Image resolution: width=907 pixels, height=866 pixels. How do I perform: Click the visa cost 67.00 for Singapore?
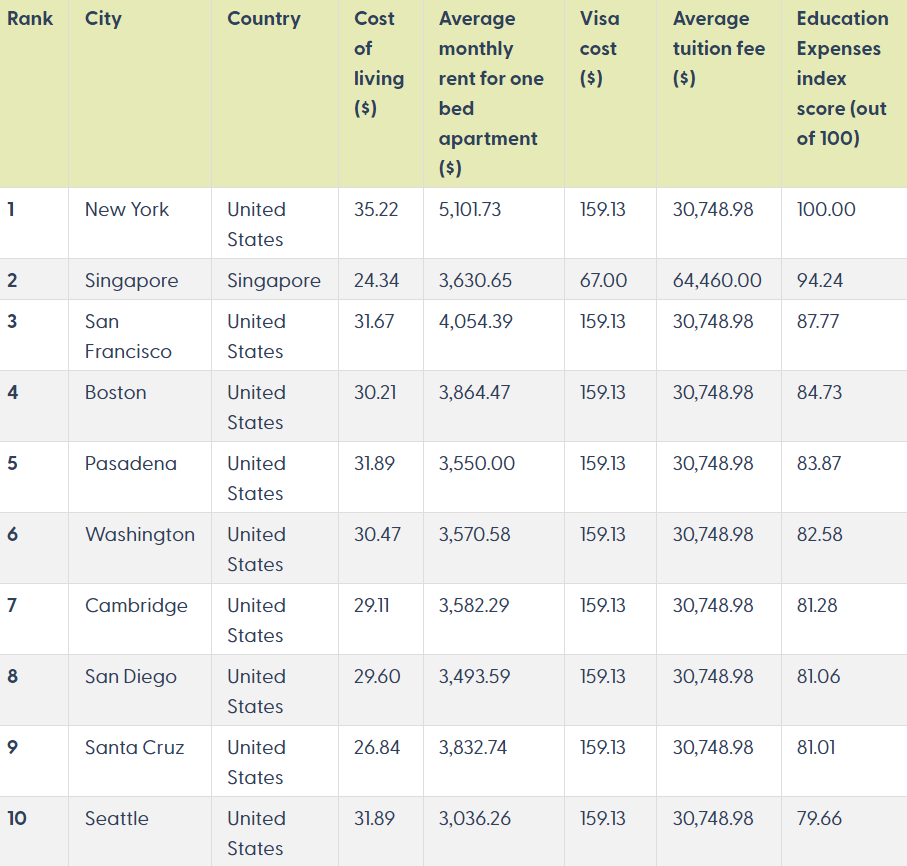click(603, 281)
